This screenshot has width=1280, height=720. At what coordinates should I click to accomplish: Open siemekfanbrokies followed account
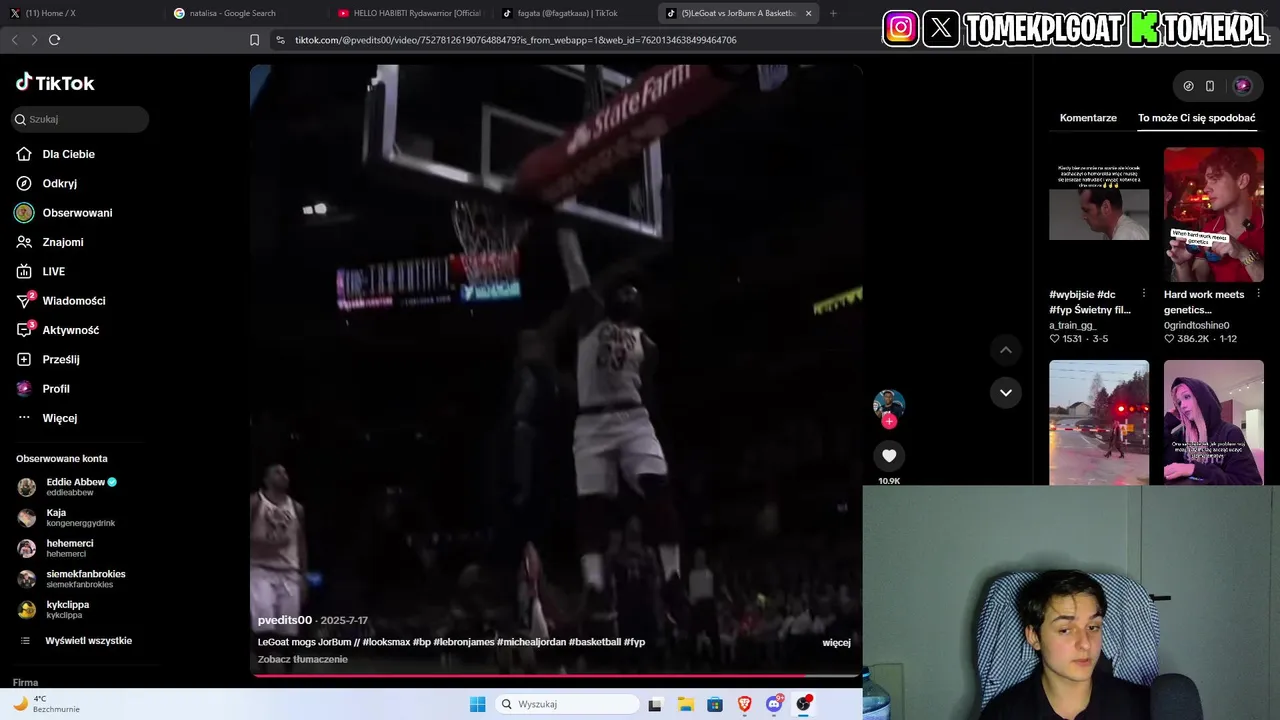coord(72,579)
